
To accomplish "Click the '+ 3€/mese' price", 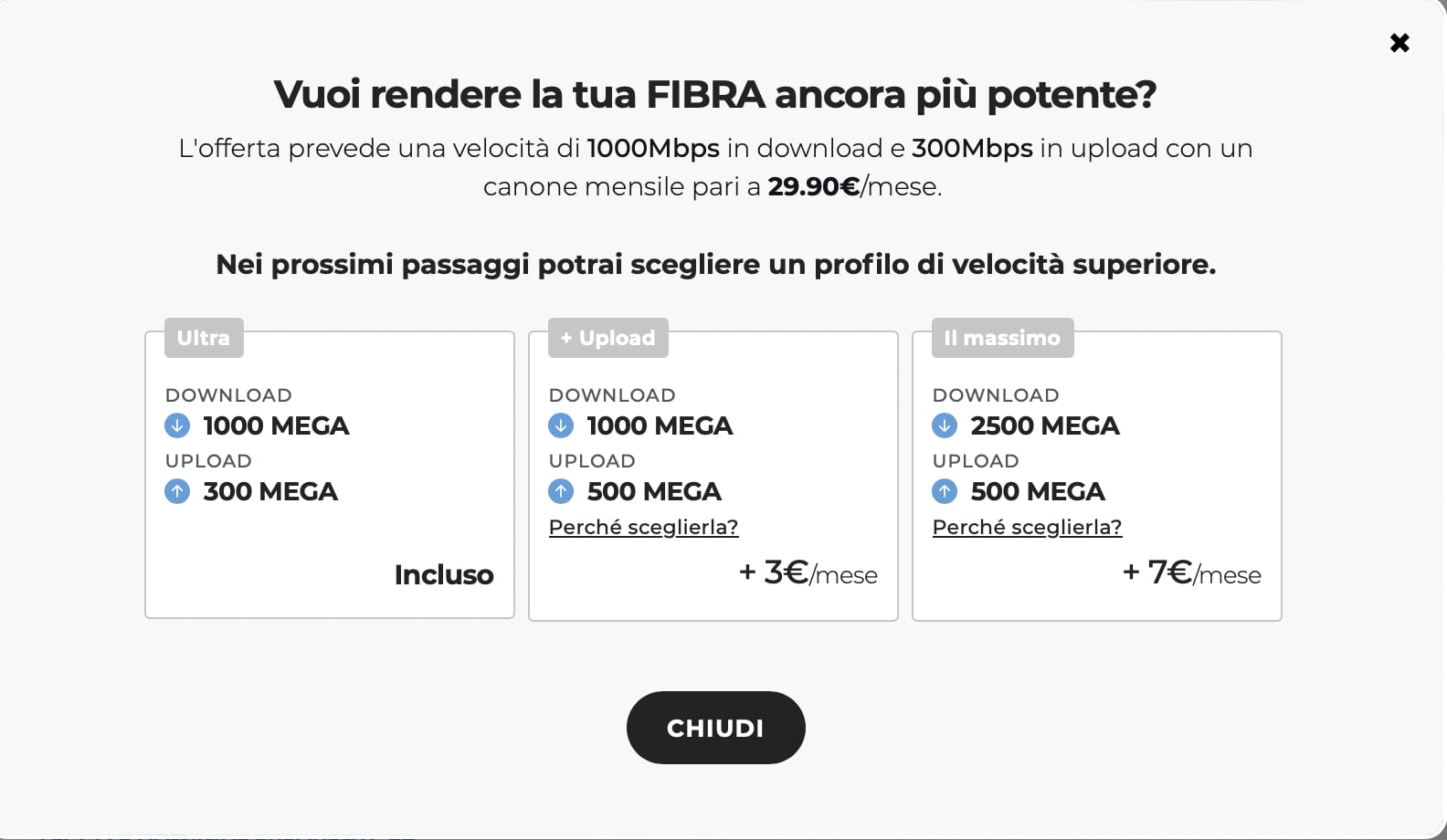I will [808, 573].
